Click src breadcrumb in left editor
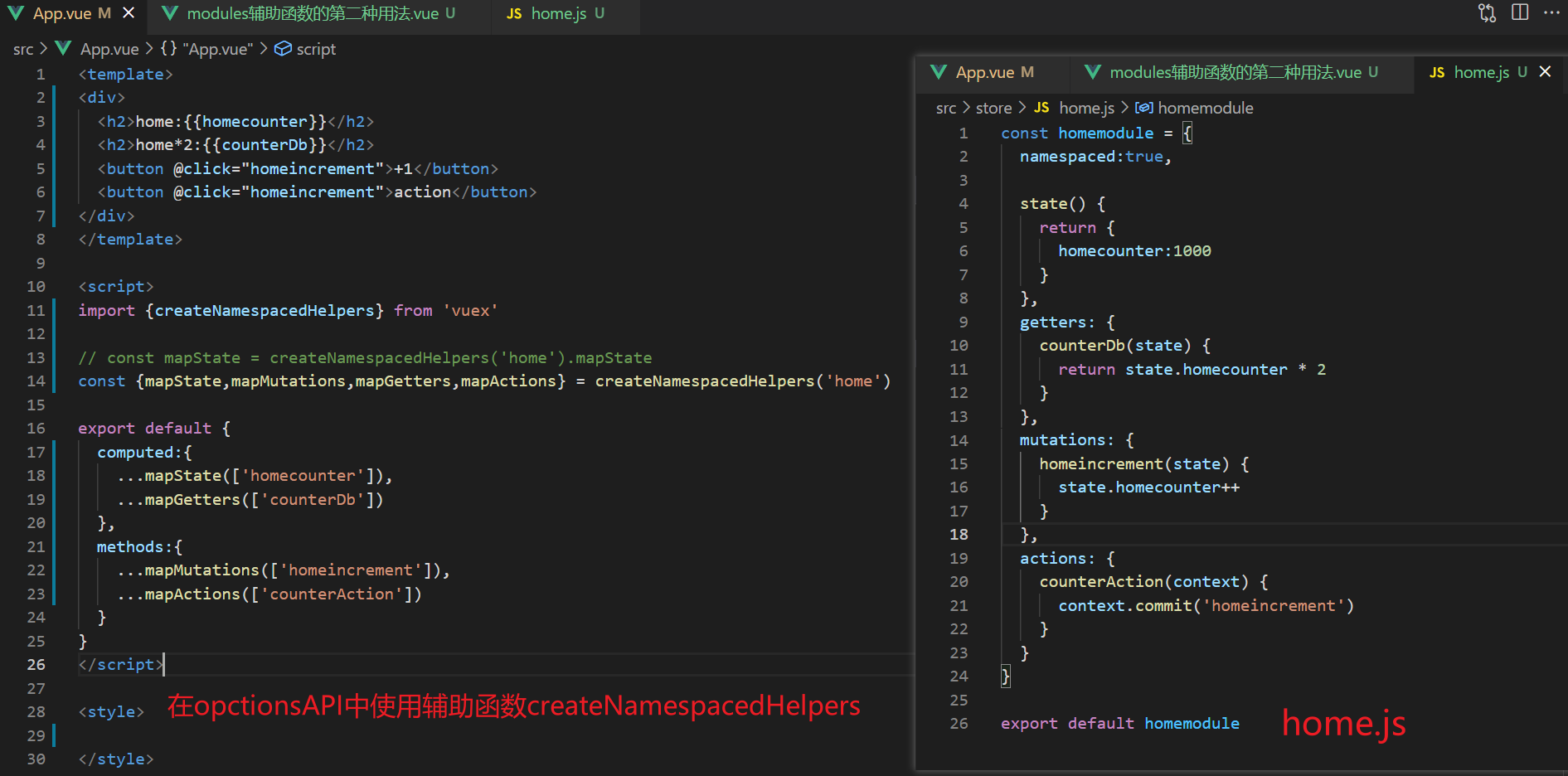This screenshot has height=776, width=1568. tap(23, 49)
